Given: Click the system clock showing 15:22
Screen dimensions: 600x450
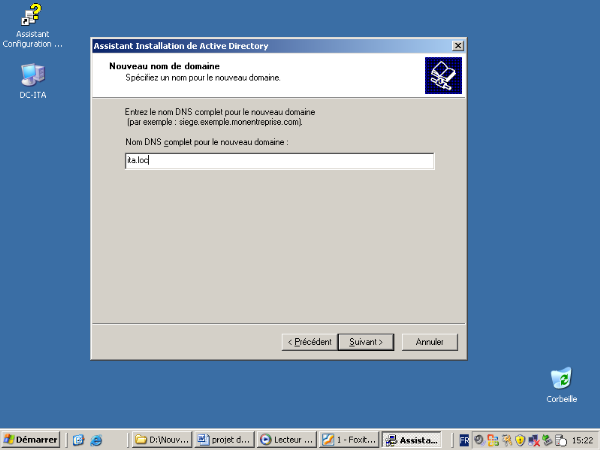Looking at the screenshot, I should pyautogui.click(x=582, y=440).
